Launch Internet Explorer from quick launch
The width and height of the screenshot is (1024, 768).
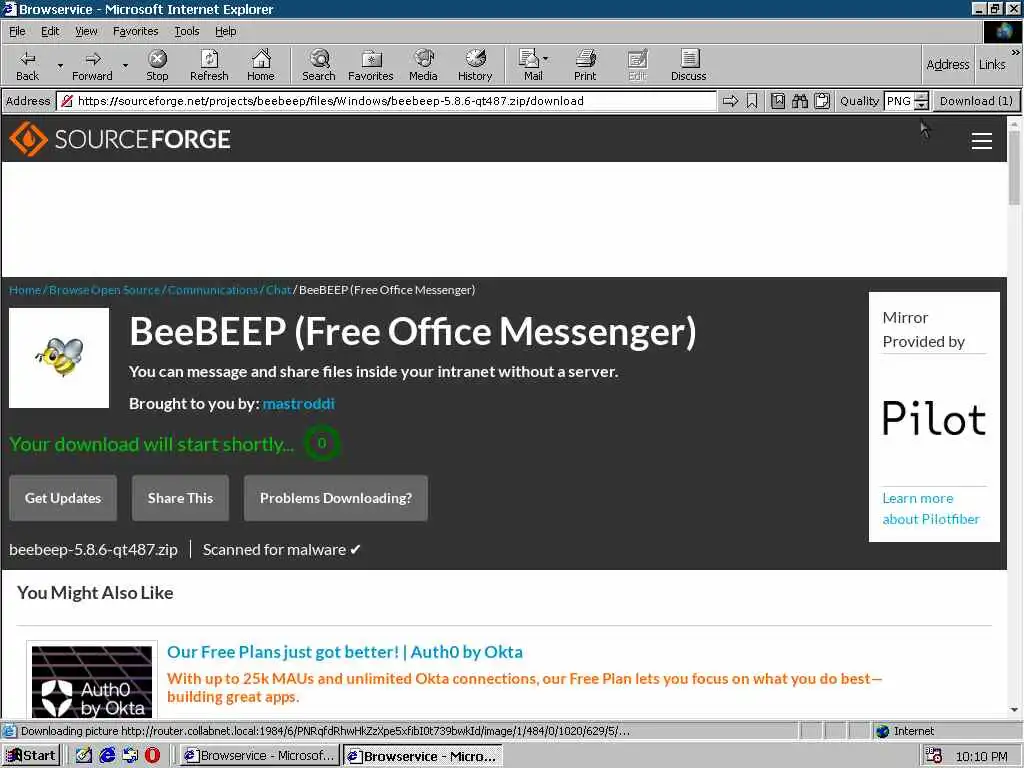(107, 756)
